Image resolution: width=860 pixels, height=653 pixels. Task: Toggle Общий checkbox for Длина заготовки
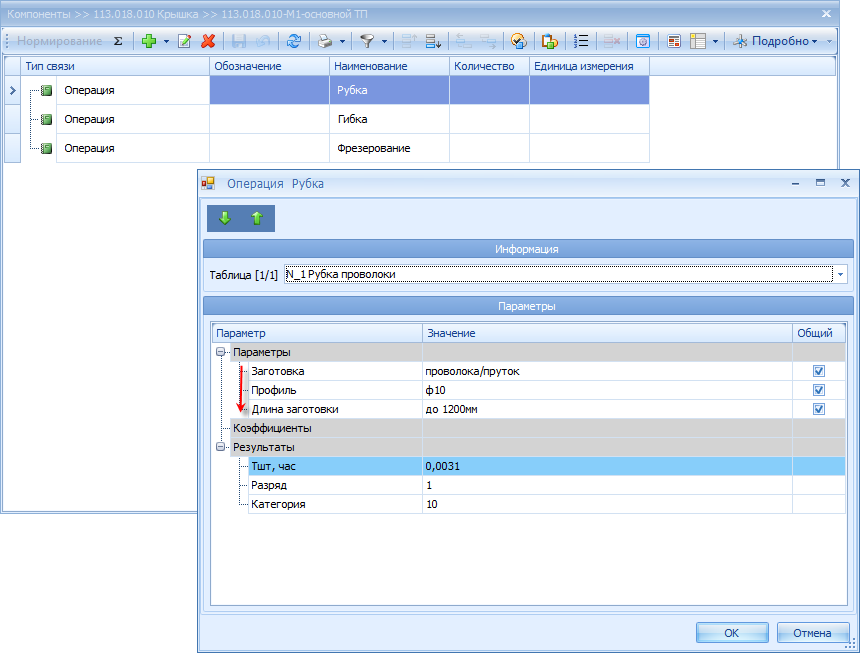[x=819, y=409]
